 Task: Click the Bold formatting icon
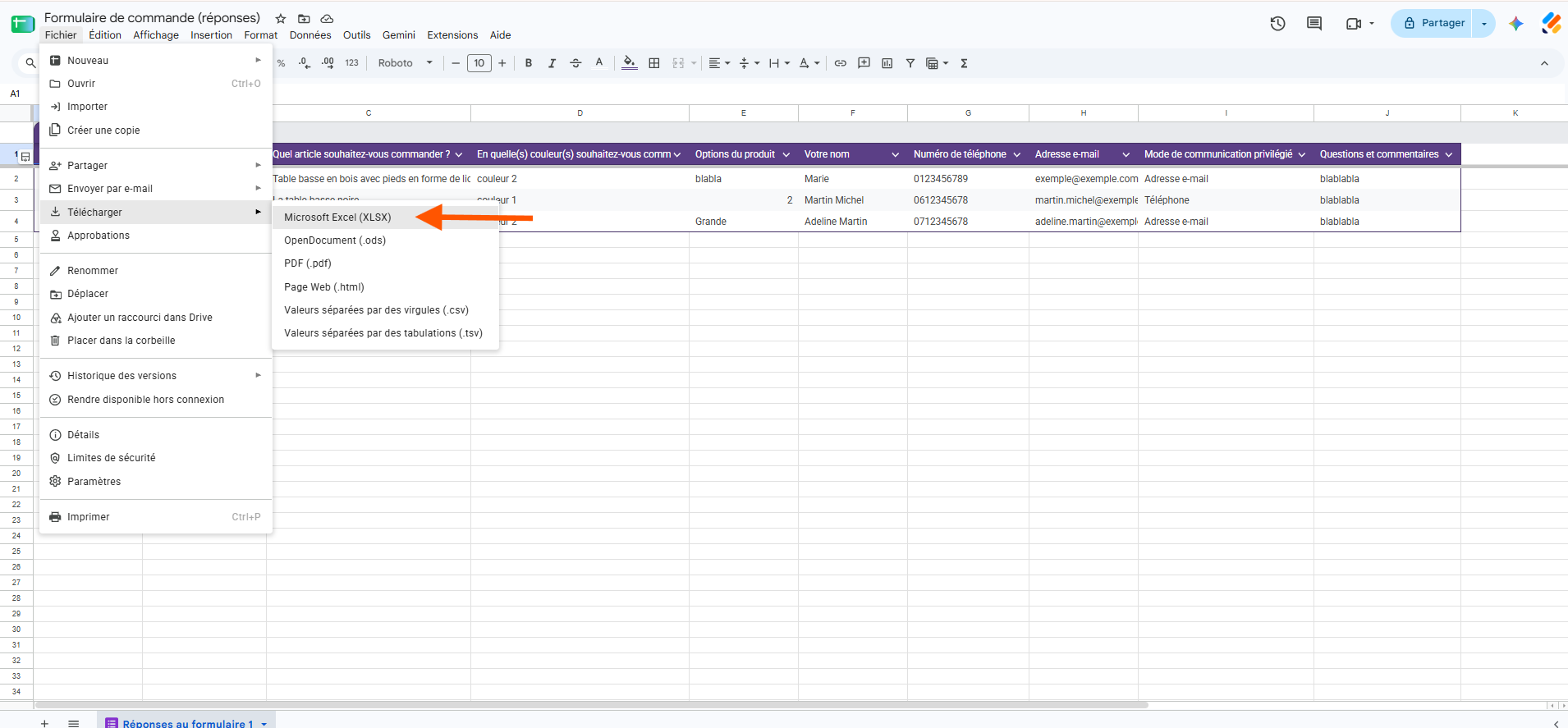click(529, 63)
